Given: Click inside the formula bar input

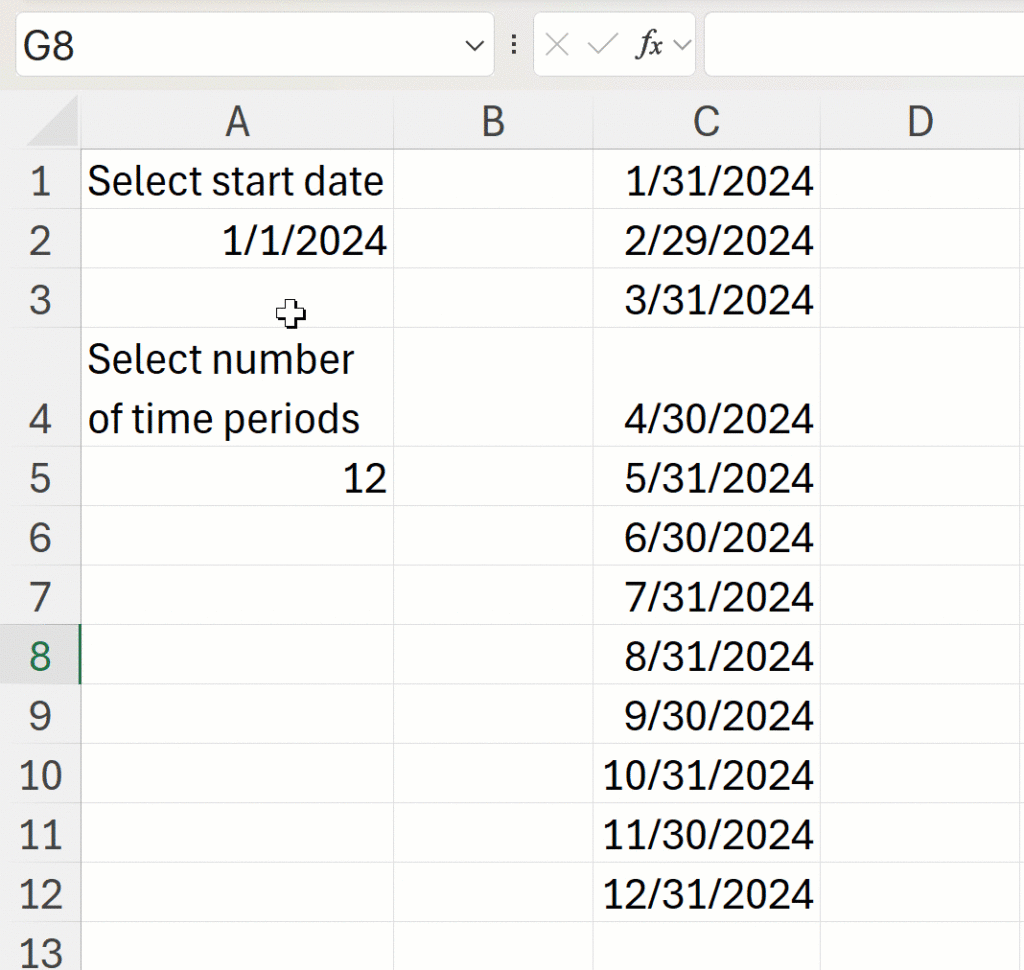Looking at the screenshot, I should pos(860,45).
